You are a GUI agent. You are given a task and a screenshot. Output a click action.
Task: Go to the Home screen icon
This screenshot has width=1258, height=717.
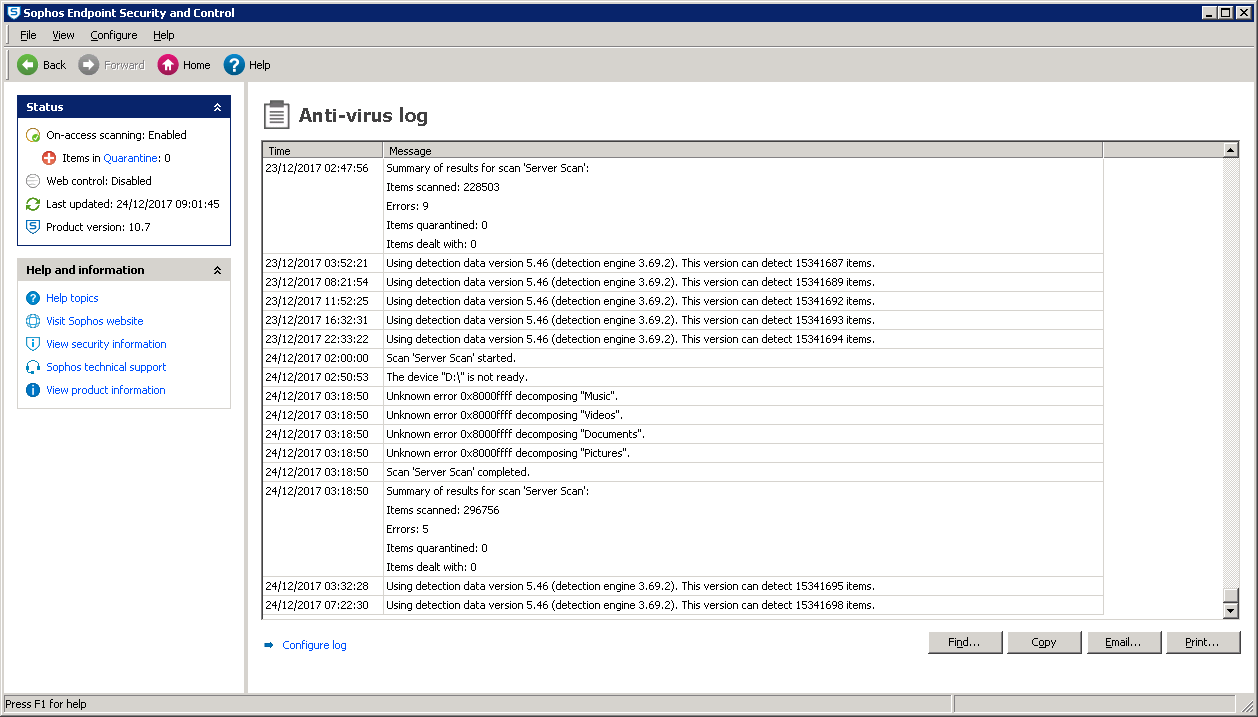[168, 65]
